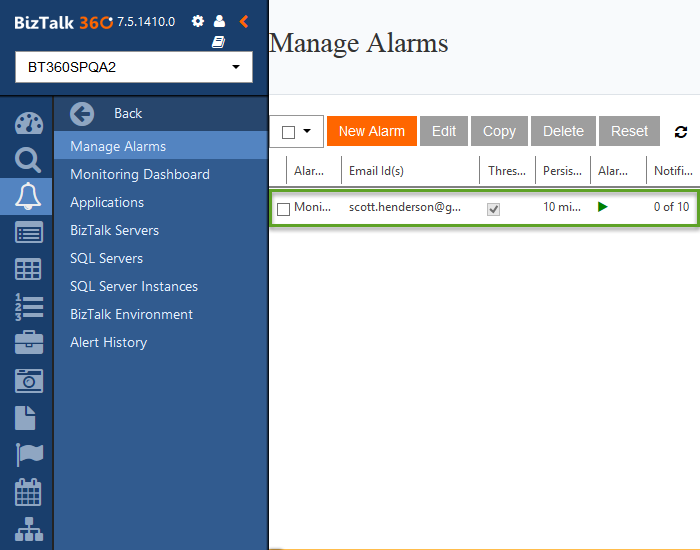Viewport: 700px width, 550px height.
Task: Open the calendar icon in sidebar
Action: coord(28,491)
